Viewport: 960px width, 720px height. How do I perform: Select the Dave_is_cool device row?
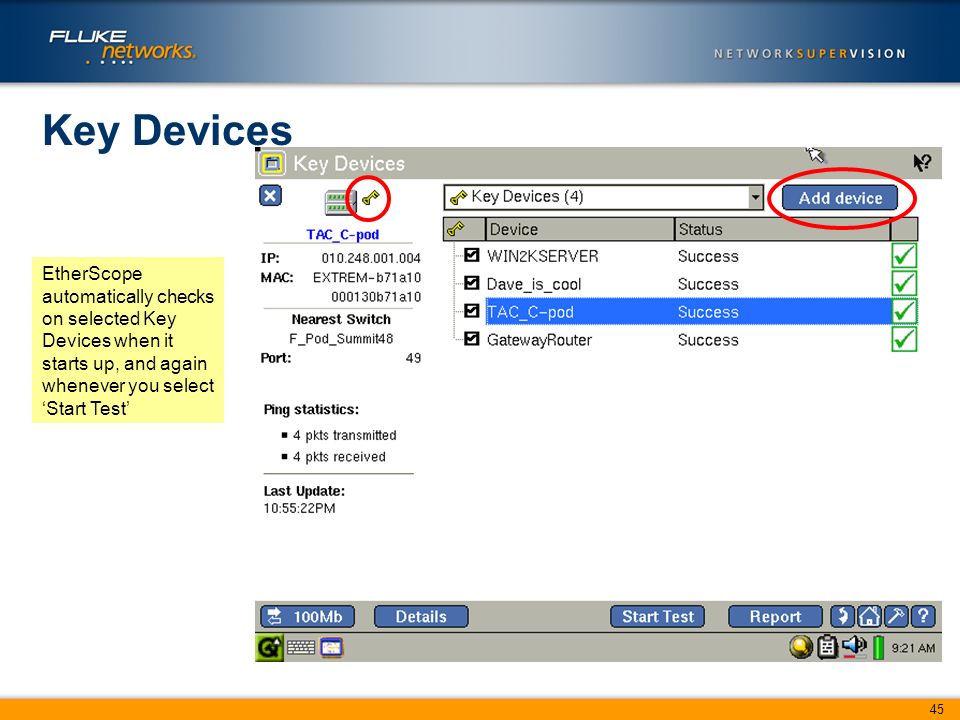688,284
